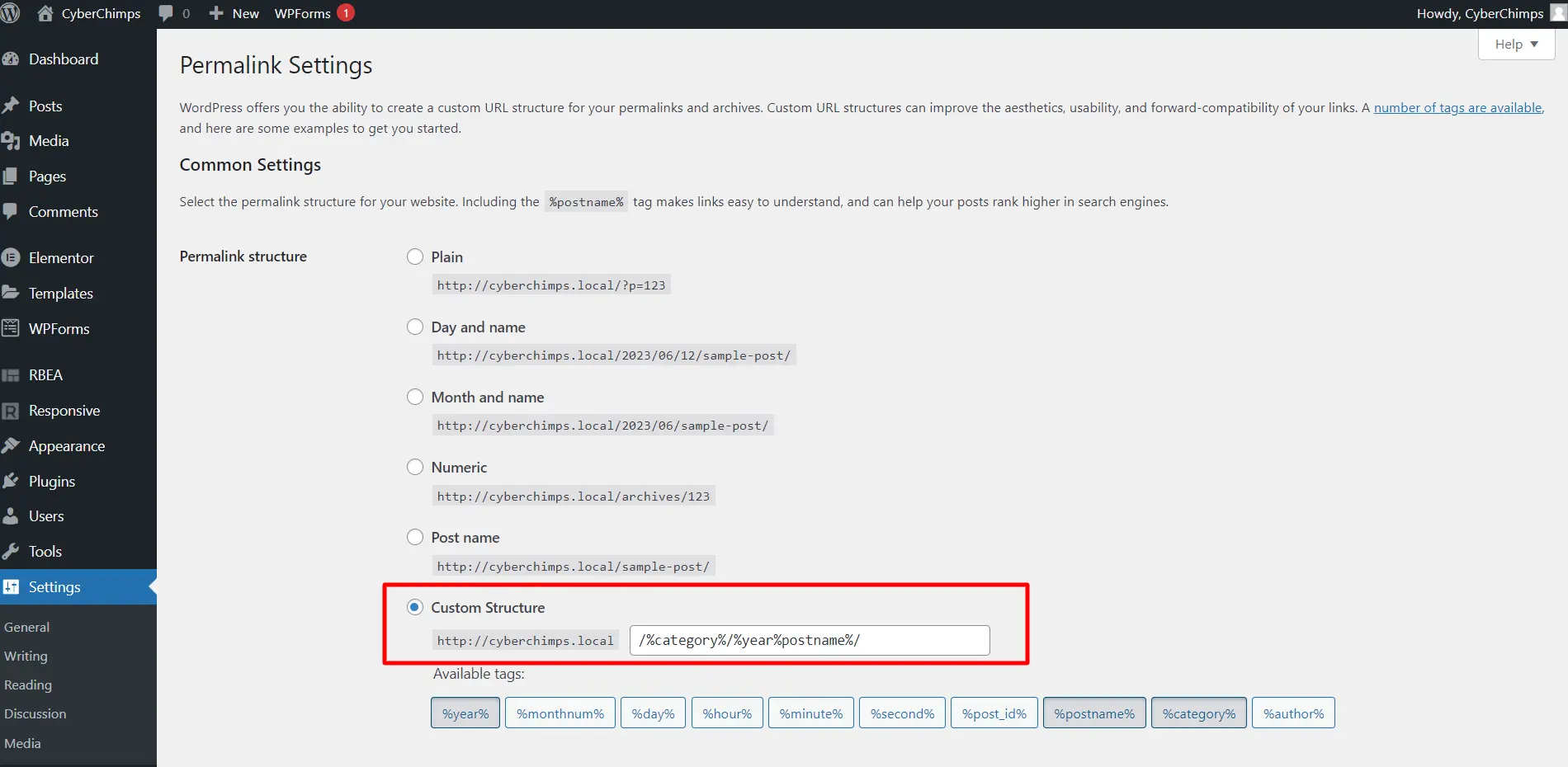Image resolution: width=1568 pixels, height=767 pixels.
Task: Click the Templates folder icon
Action: [x=11, y=293]
